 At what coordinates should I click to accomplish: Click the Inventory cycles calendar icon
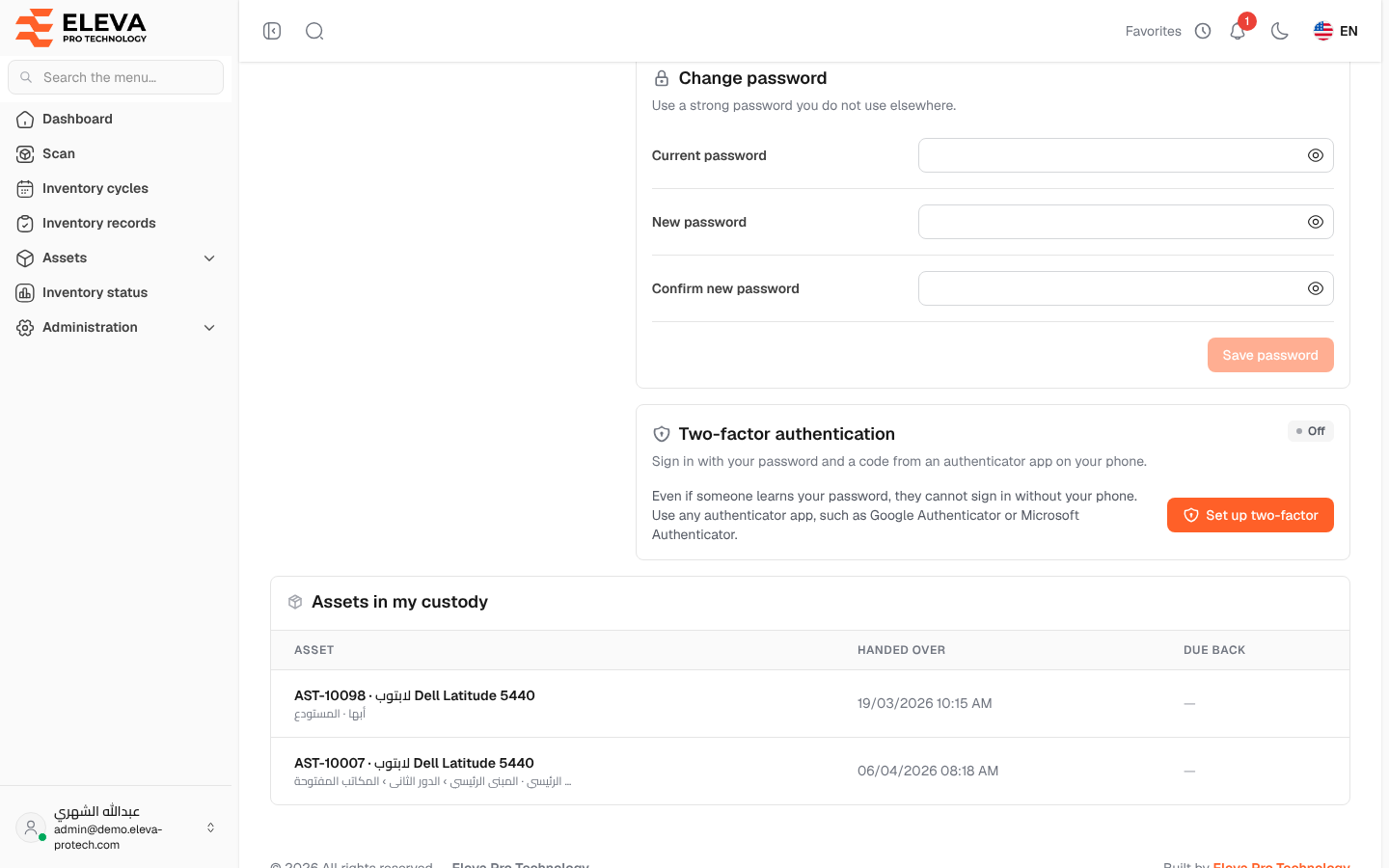click(25, 189)
